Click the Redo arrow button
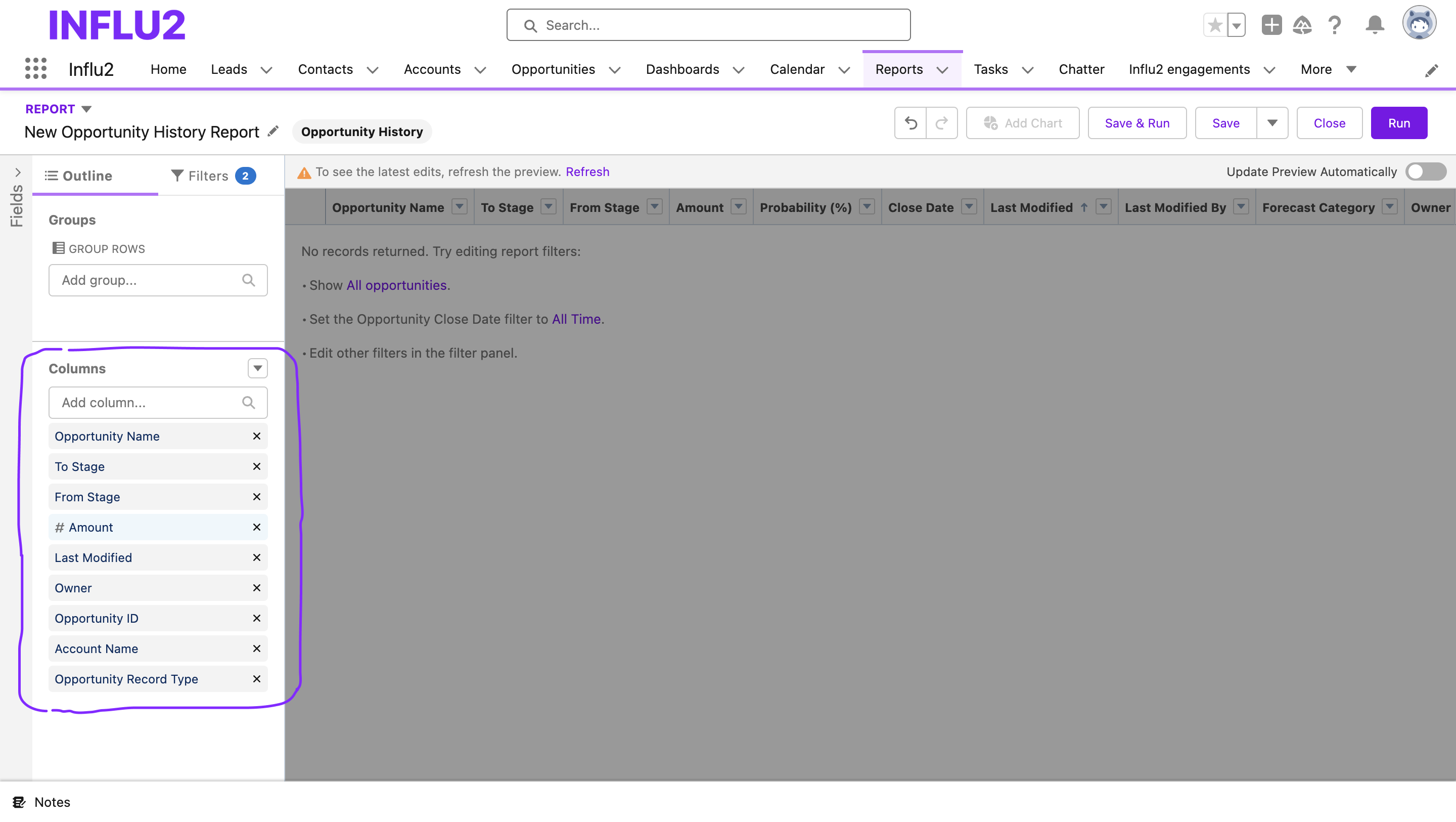The width and height of the screenshot is (1456, 822). pyautogui.click(x=942, y=123)
